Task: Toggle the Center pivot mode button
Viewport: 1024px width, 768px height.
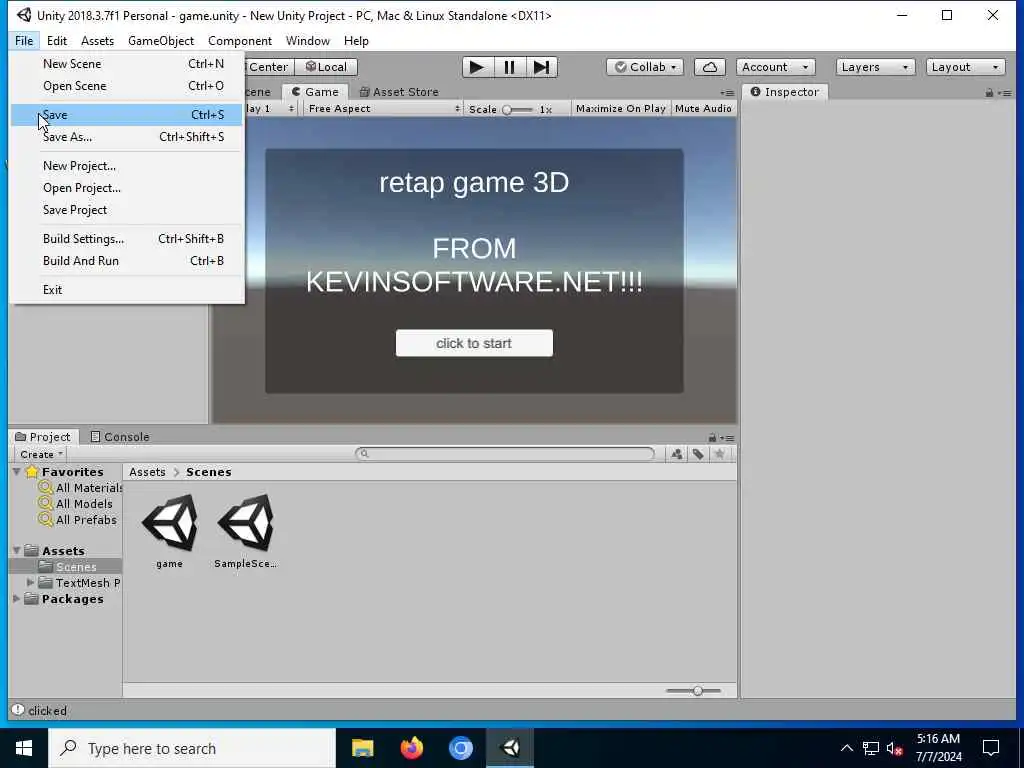Action: click(x=268, y=67)
